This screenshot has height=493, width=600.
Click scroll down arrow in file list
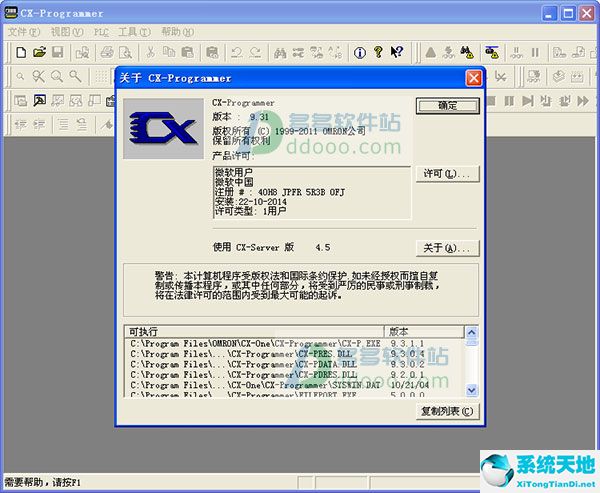(471, 390)
